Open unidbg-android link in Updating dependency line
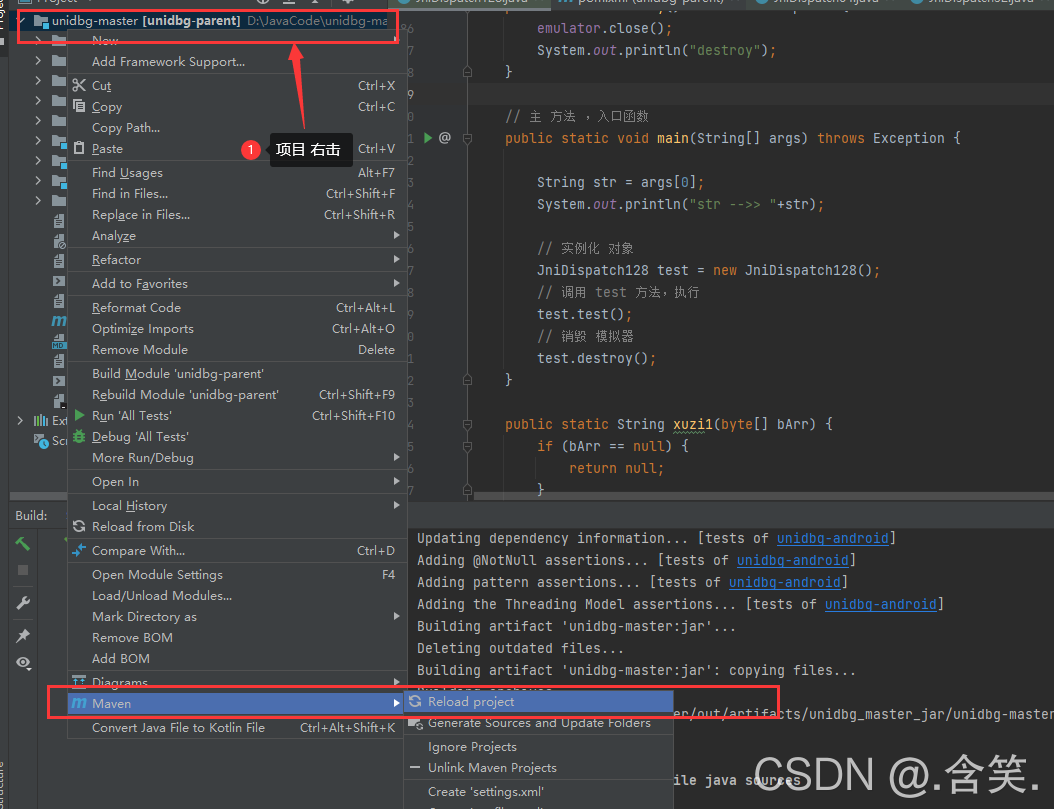Screen dimensions: 1054x809 coord(832,538)
